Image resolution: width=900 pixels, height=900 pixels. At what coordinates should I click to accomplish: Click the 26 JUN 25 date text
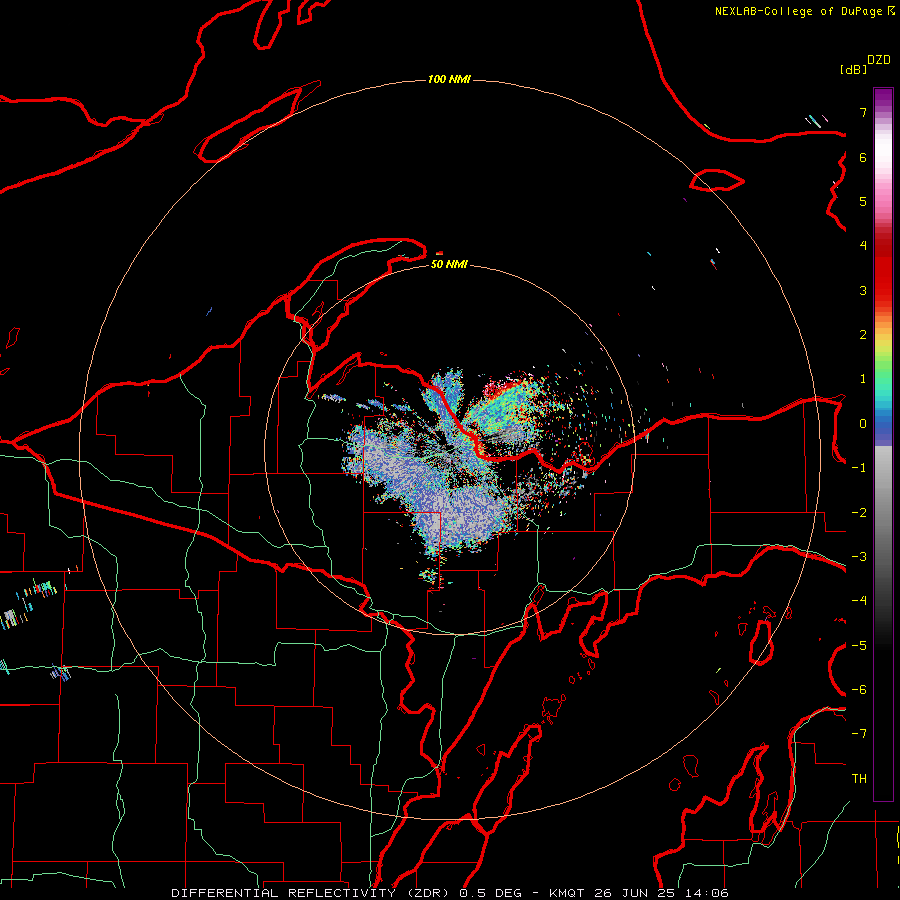[x=633, y=893]
